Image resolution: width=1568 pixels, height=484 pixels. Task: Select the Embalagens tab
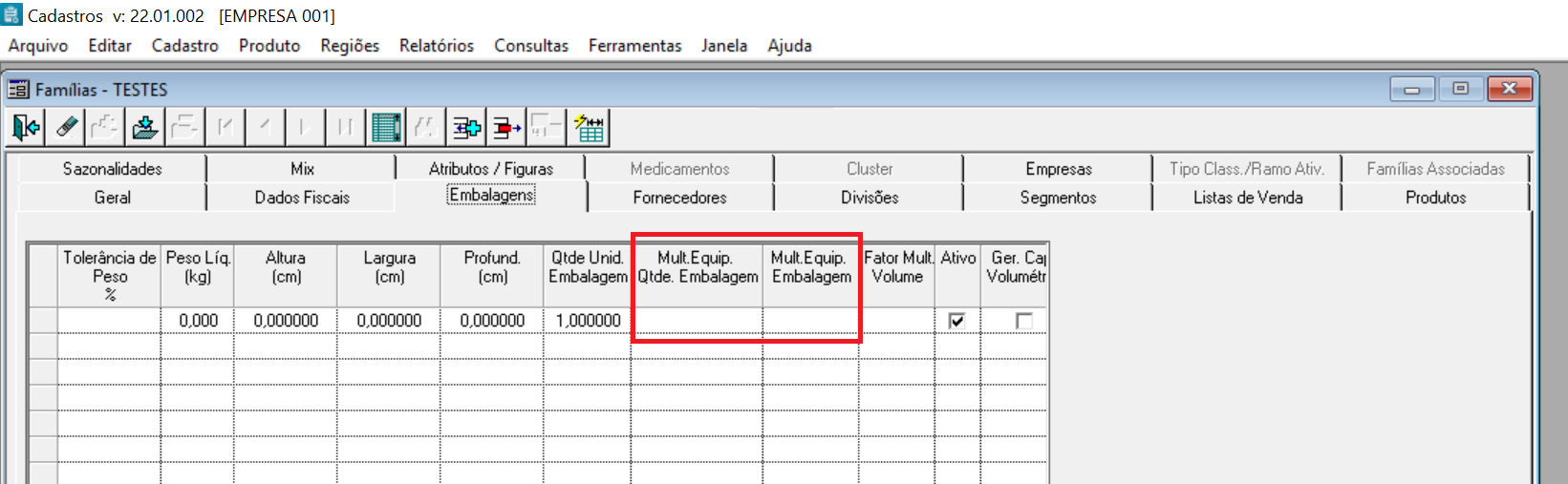pos(491,196)
